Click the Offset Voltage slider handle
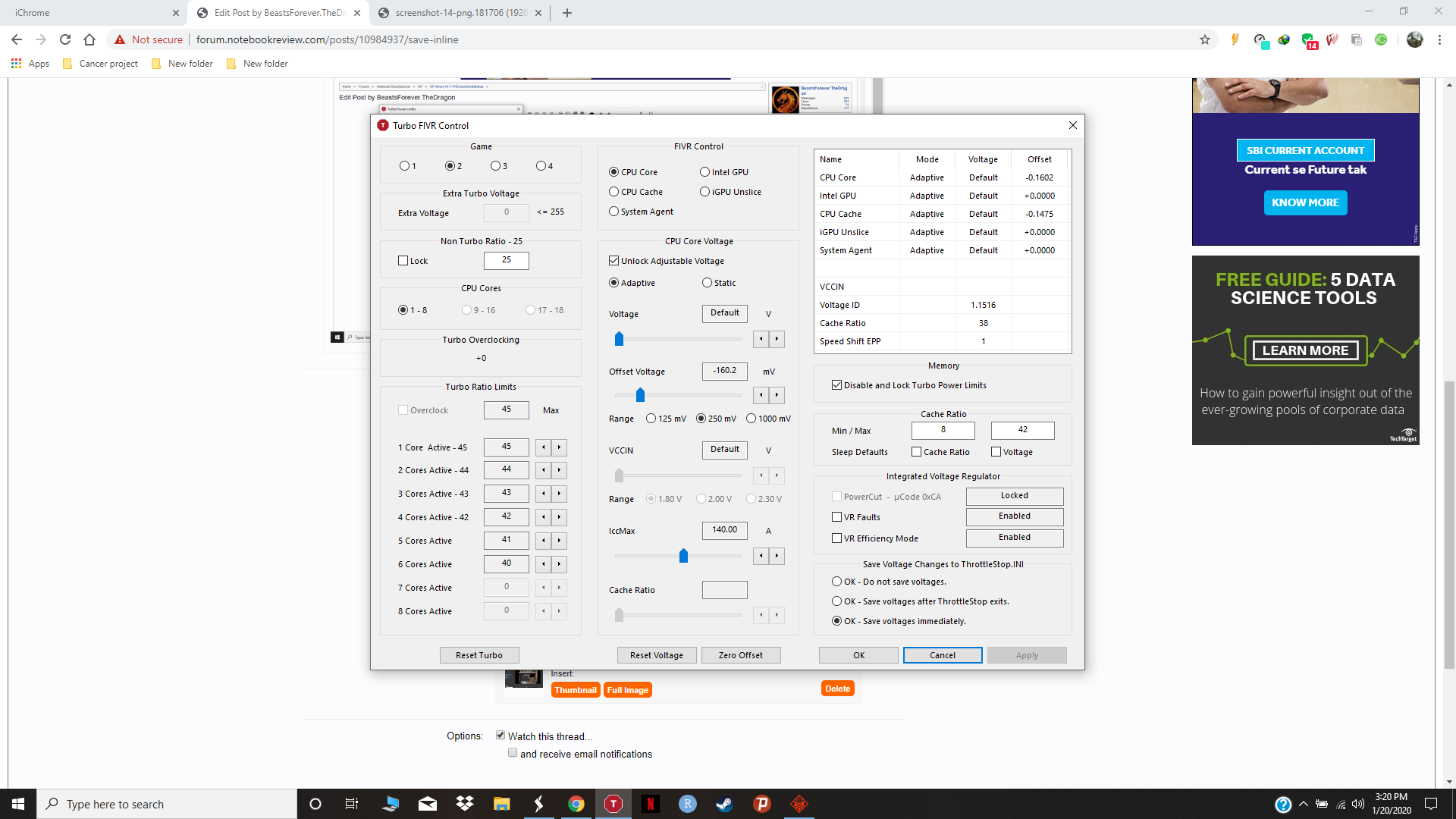The width and height of the screenshot is (1456, 819). [x=640, y=395]
